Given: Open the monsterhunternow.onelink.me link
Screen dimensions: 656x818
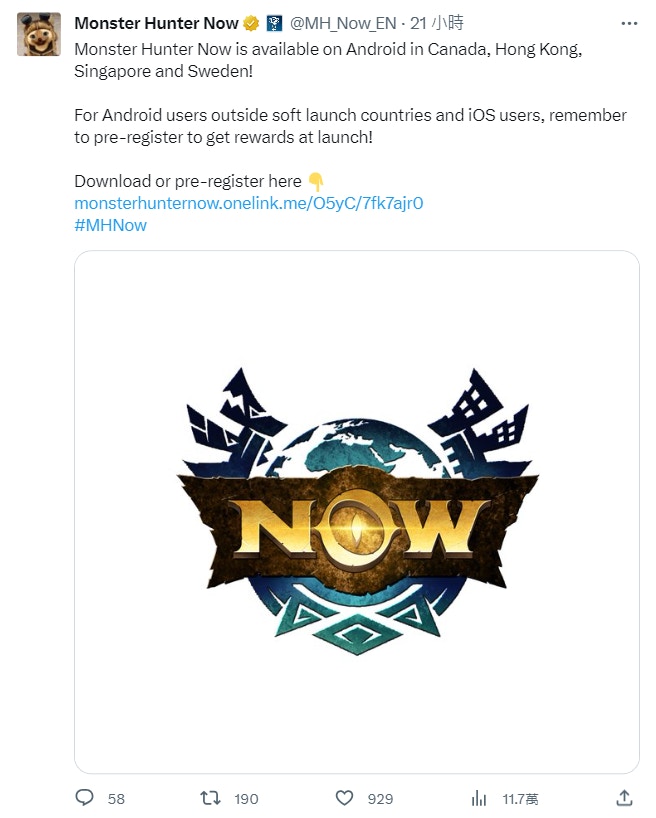Looking at the screenshot, I should click(248, 203).
